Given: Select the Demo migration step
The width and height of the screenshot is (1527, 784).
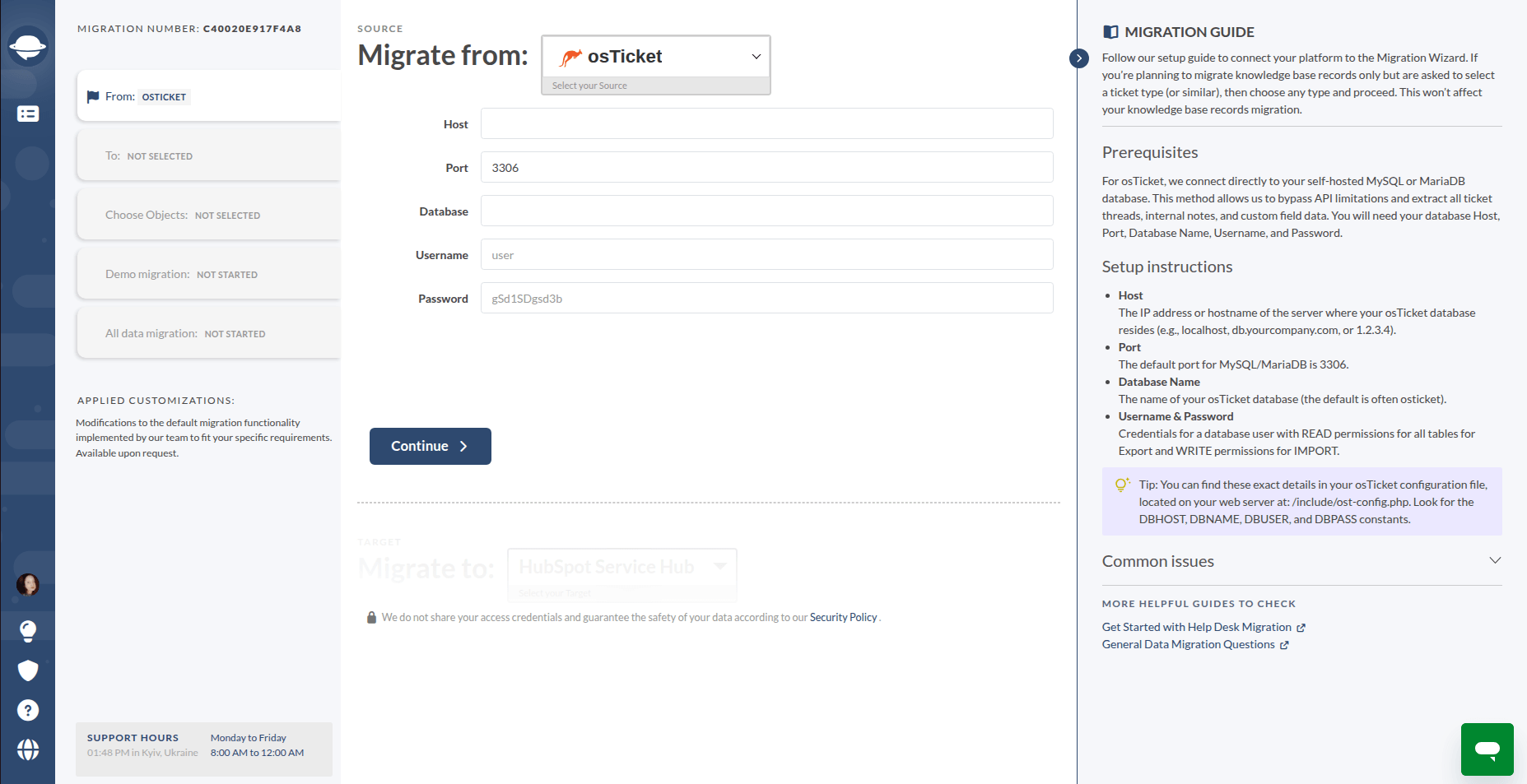Looking at the screenshot, I should [x=208, y=274].
